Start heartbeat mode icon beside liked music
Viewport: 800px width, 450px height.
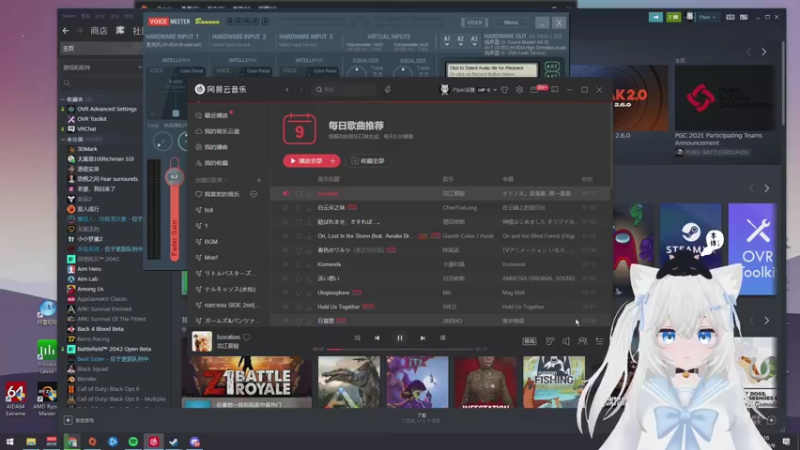click(x=254, y=194)
